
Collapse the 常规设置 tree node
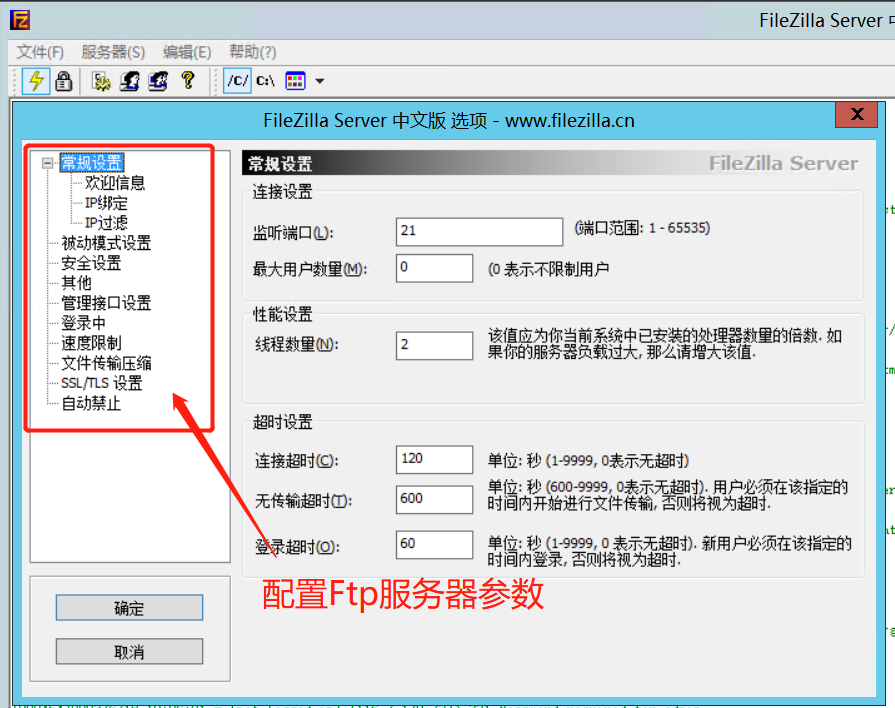click(x=47, y=163)
